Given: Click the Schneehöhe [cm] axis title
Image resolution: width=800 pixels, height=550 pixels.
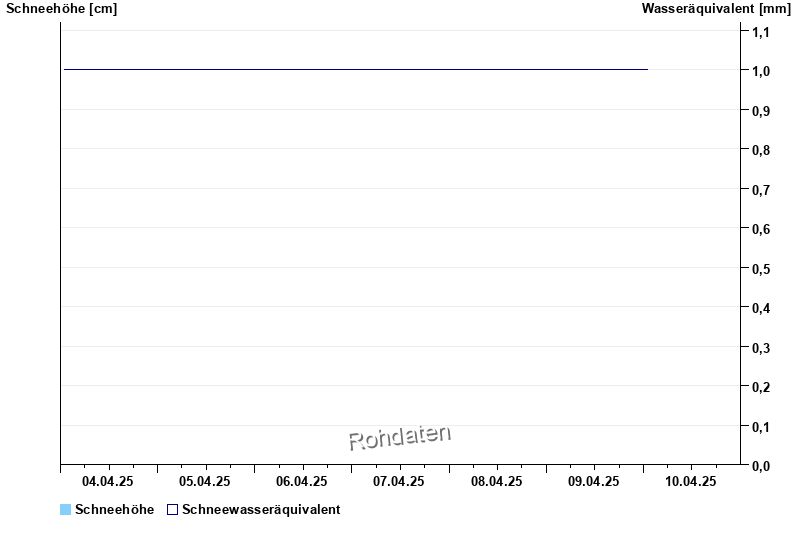Looking at the screenshot, I should pyautogui.click(x=61, y=9).
